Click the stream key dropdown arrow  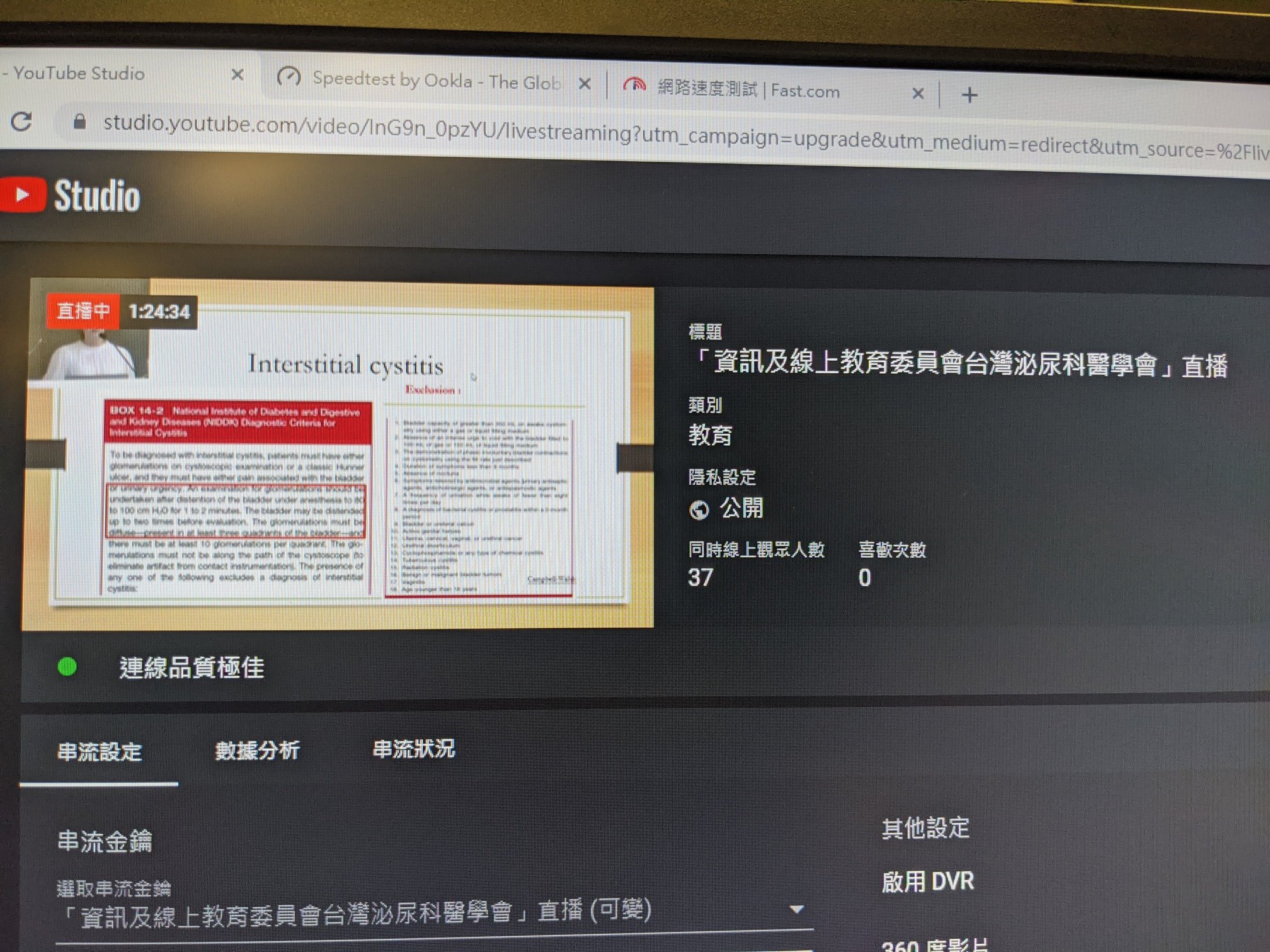click(796, 909)
